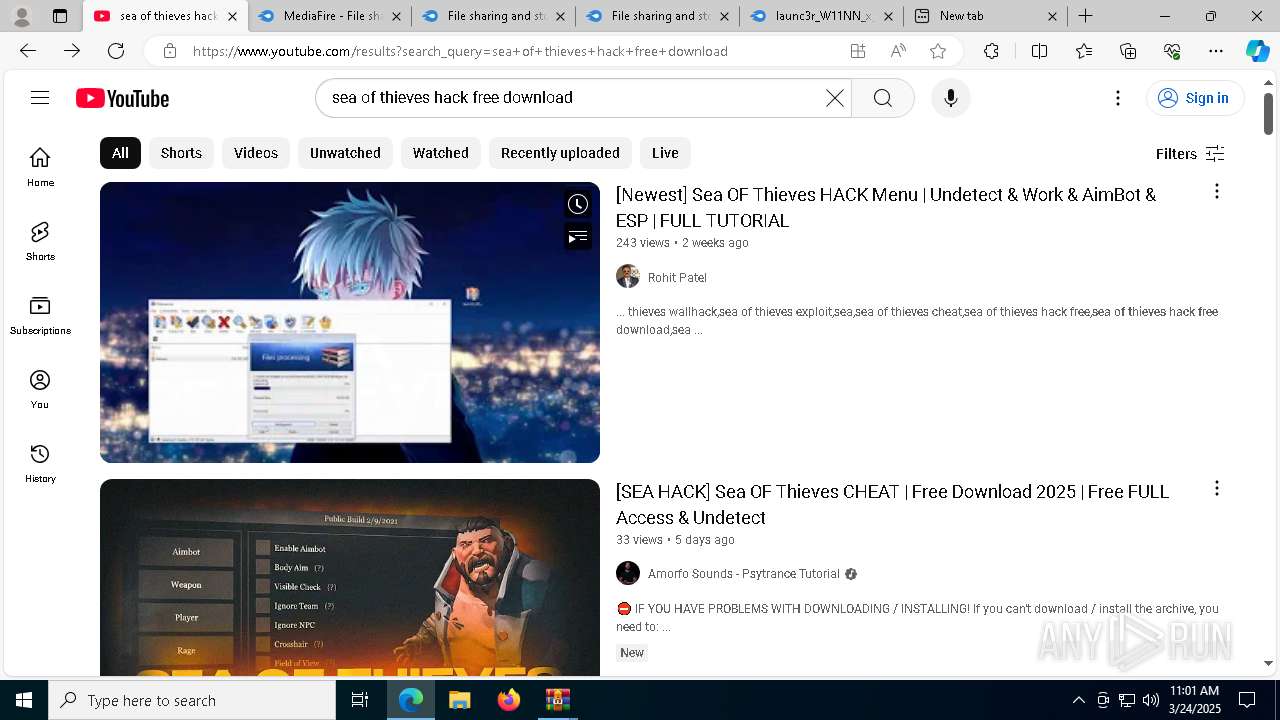Clear the search query with X
The width and height of the screenshot is (1280, 720).
[x=835, y=98]
